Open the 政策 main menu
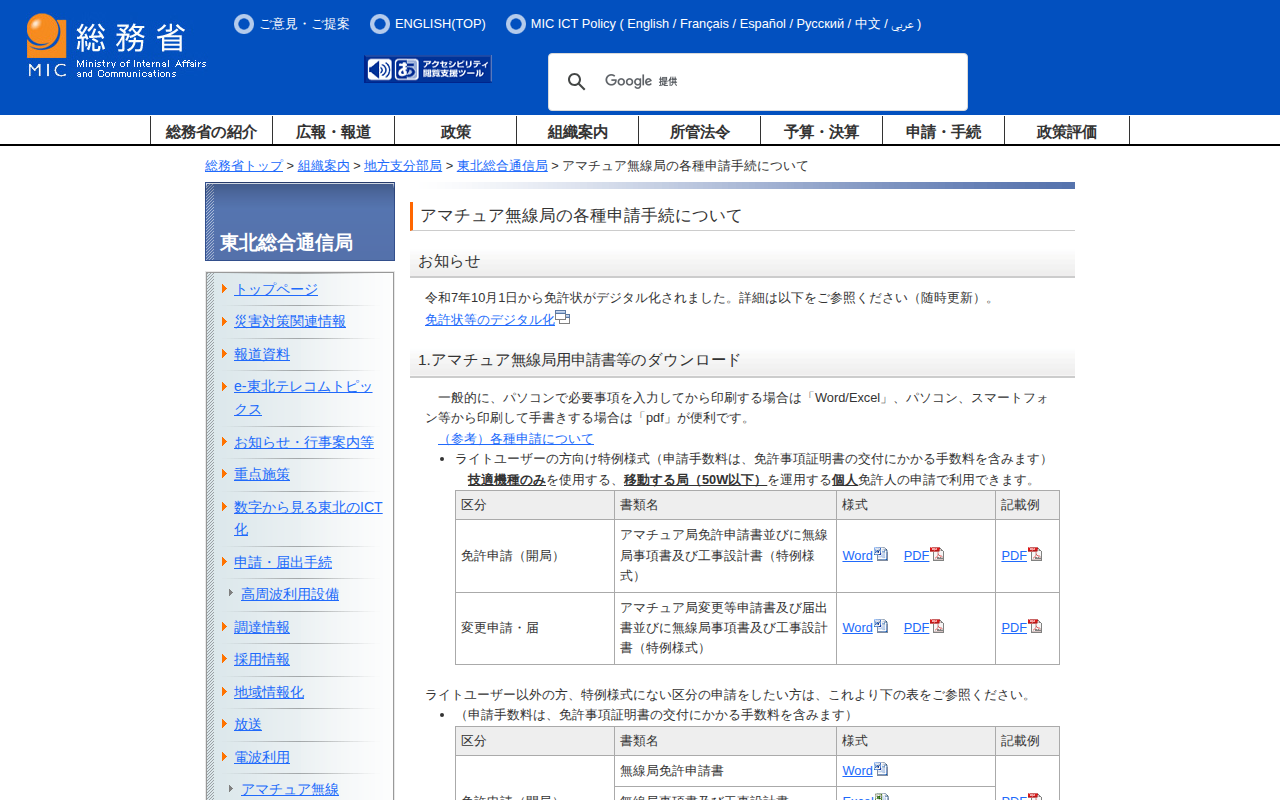This screenshot has width=1280, height=800. click(x=455, y=131)
